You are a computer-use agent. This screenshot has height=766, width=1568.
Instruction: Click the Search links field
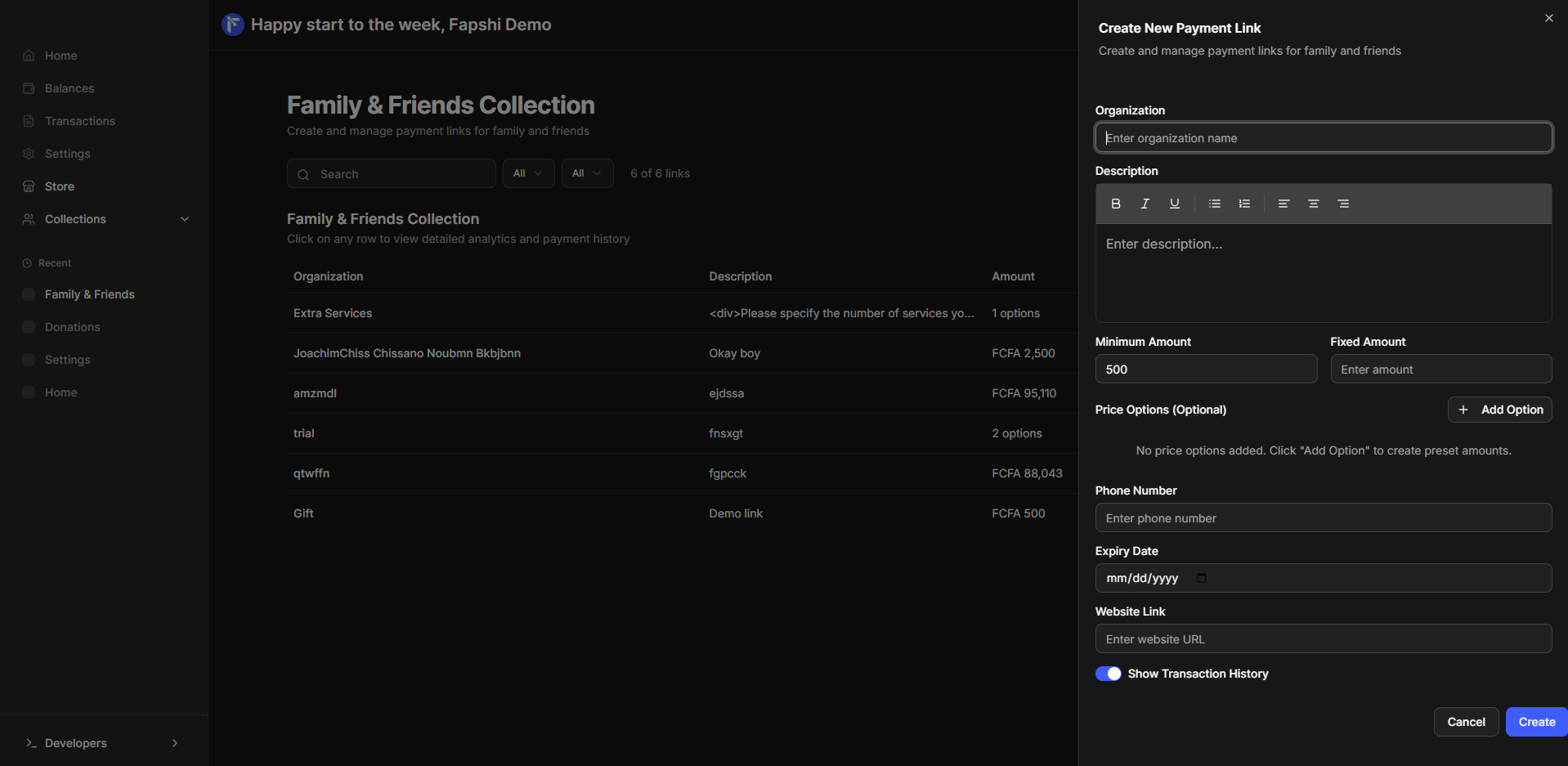coord(391,173)
